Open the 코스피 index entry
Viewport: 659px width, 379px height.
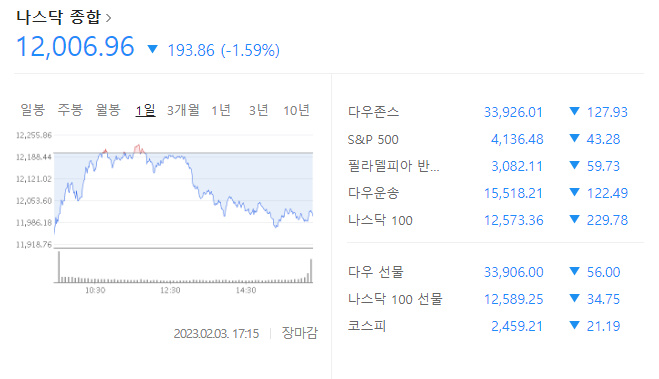coord(488,326)
